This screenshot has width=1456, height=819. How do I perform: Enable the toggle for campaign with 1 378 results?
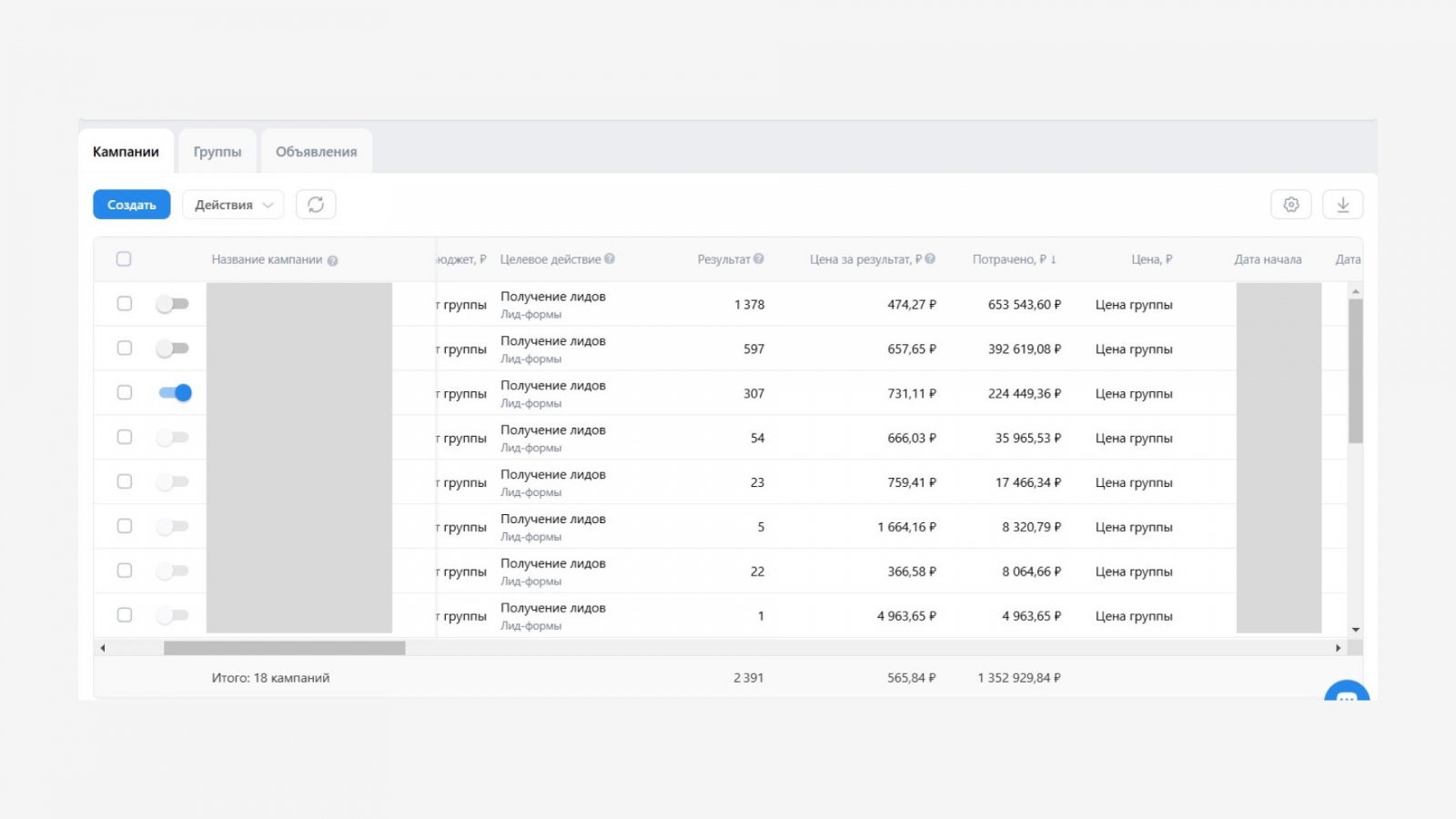172,304
